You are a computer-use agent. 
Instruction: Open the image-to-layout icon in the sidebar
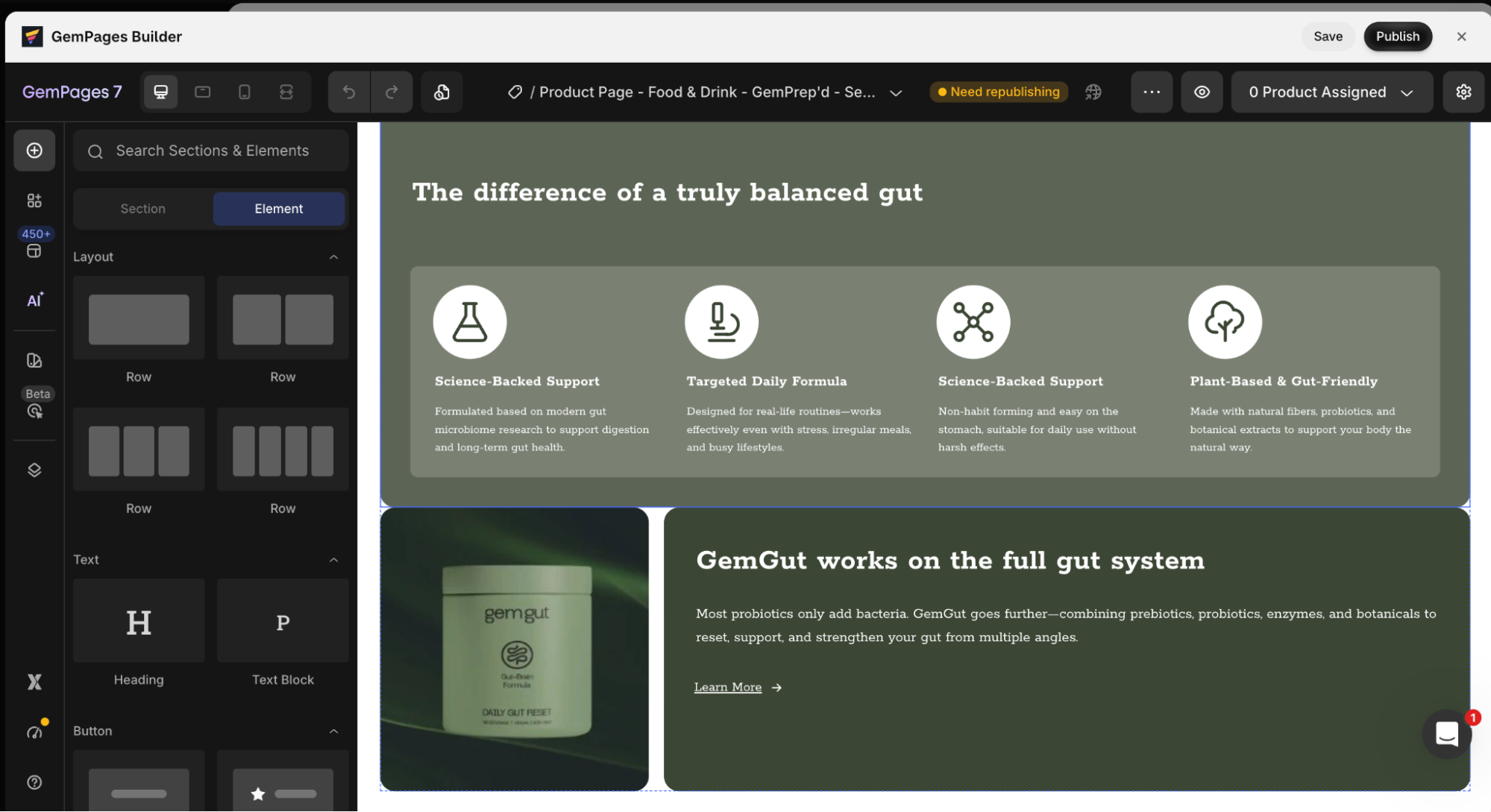(34, 361)
